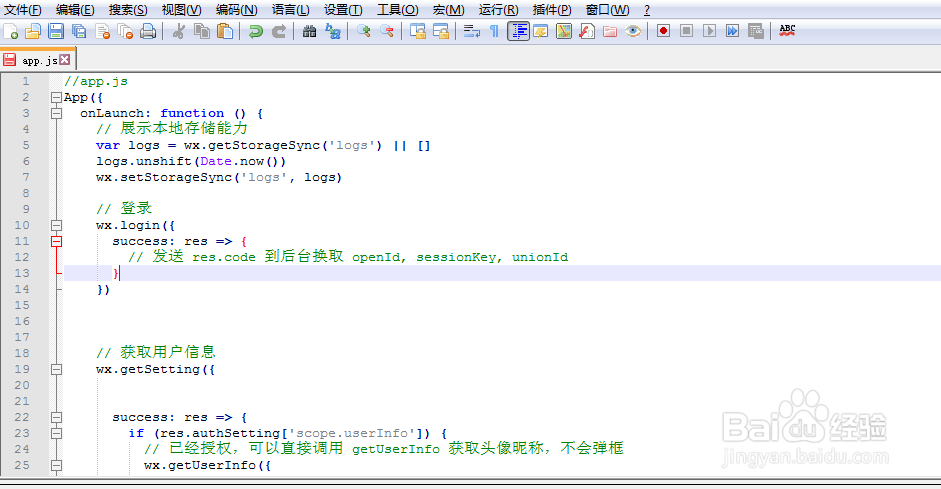The width and height of the screenshot is (941, 489).
Task: Open Find with the binoculars icon
Action: tap(309, 31)
